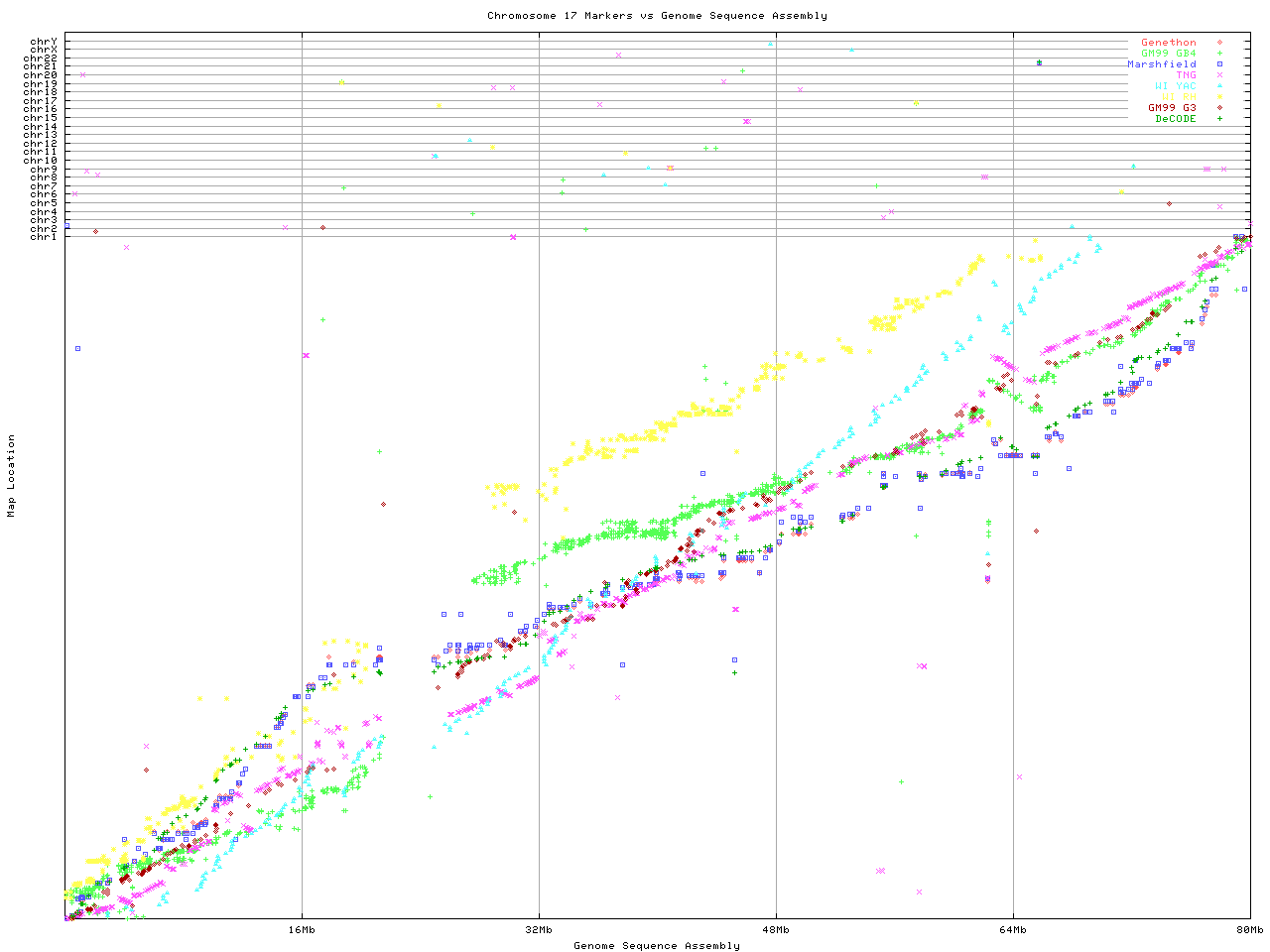
Task: Click the WI YAC triangle marker in the legend
Action: pyautogui.click(x=1219, y=86)
